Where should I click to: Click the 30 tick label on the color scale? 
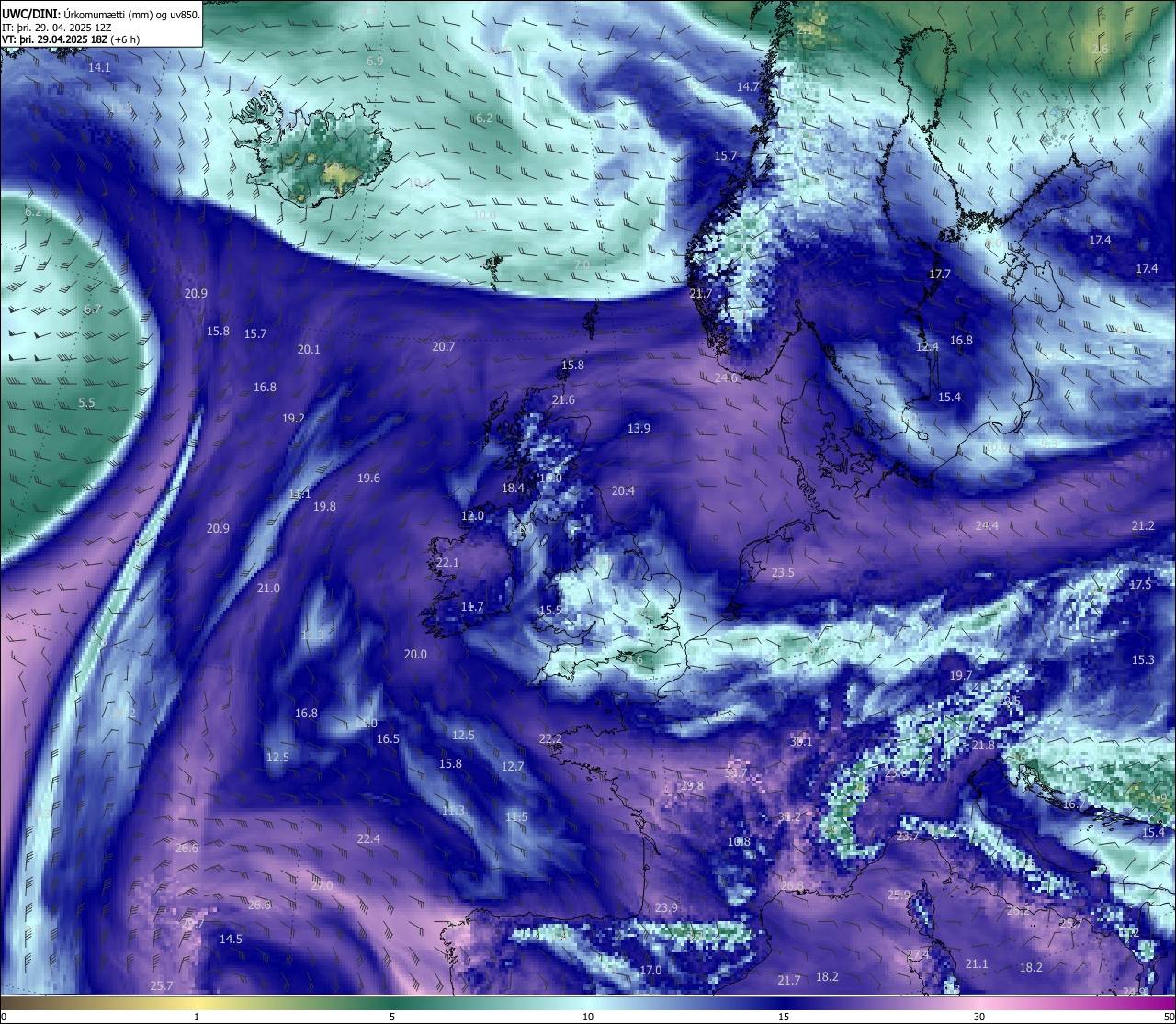(x=979, y=1016)
